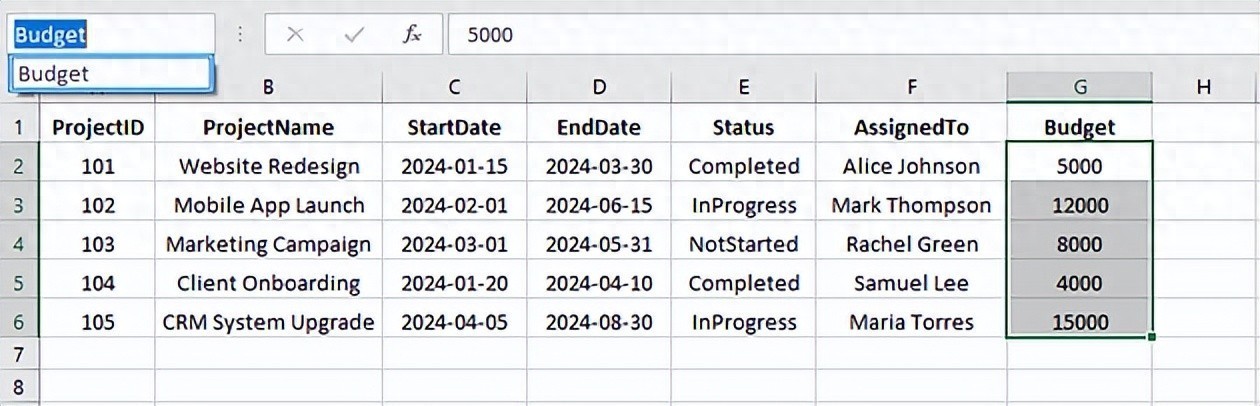Select the Website Redesign cell
The width and height of the screenshot is (1260, 406).
tap(268, 166)
